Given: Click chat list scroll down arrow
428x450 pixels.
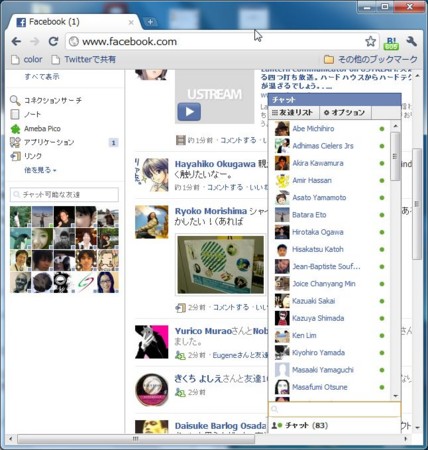Looking at the screenshot, I should 395,396.
